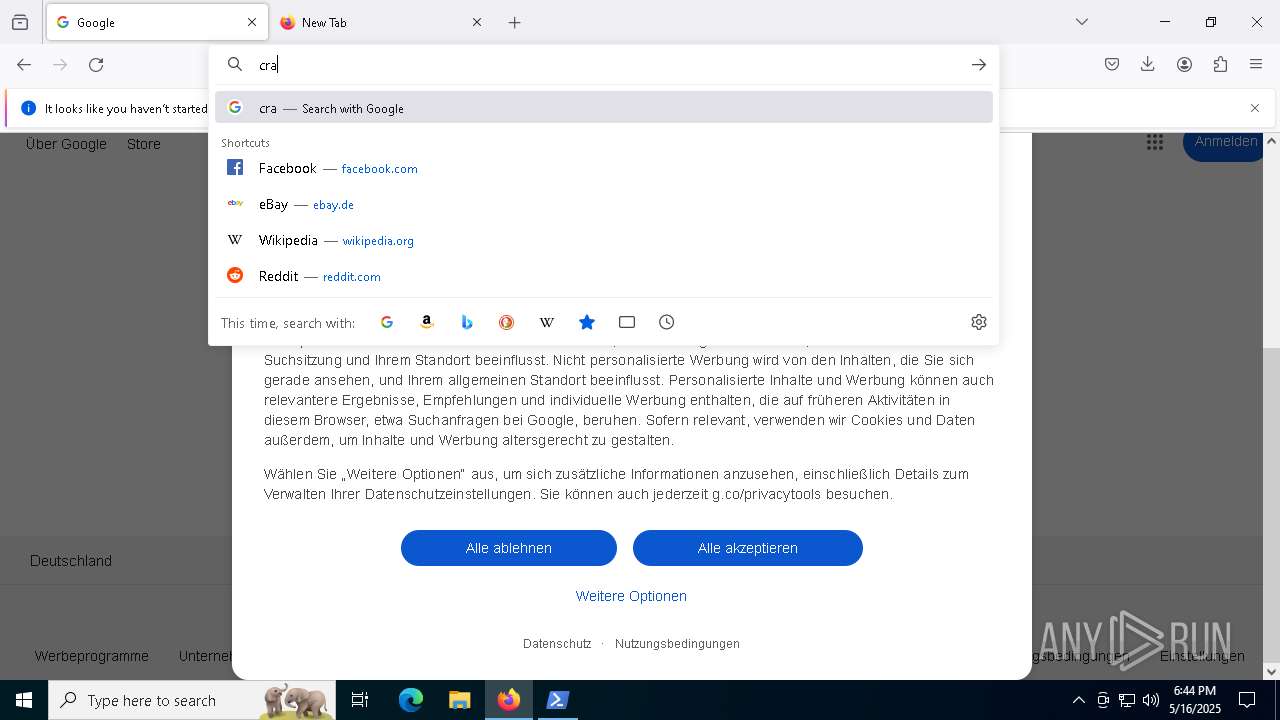Open the Google apps grid icon
Viewport: 1280px width, 720px height.
click(1155, 143)
